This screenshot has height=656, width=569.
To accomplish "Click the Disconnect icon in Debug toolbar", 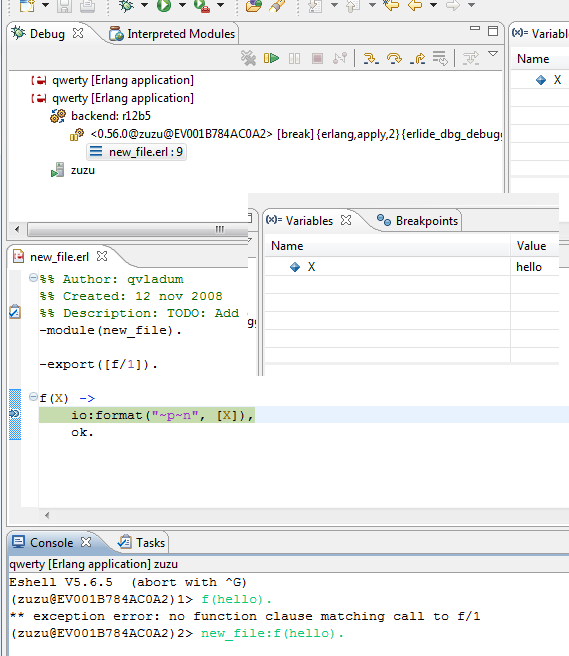I will [x=340, y=58].
